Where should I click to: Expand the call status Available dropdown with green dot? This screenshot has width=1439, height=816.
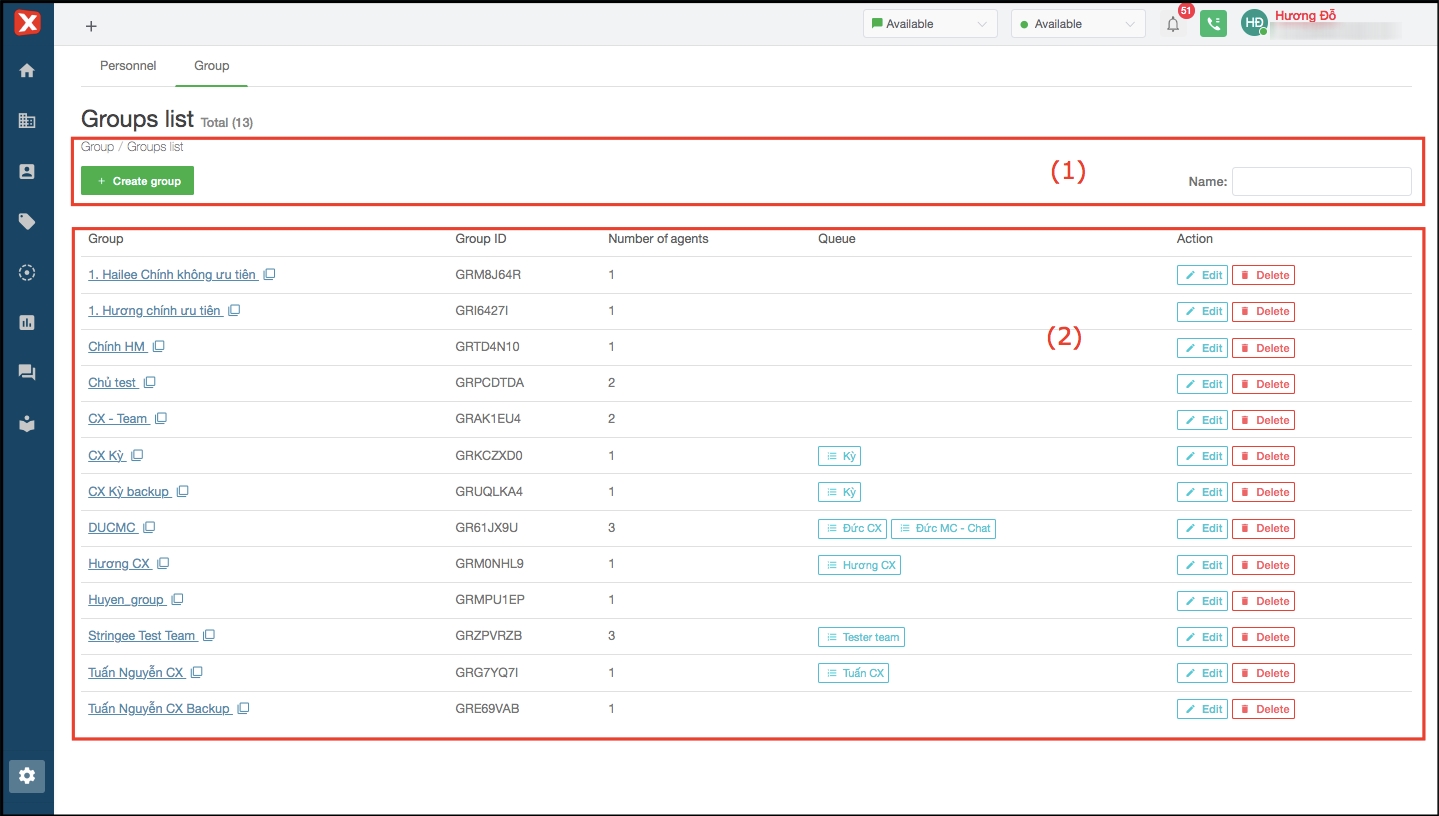(x=1078, y=24)
